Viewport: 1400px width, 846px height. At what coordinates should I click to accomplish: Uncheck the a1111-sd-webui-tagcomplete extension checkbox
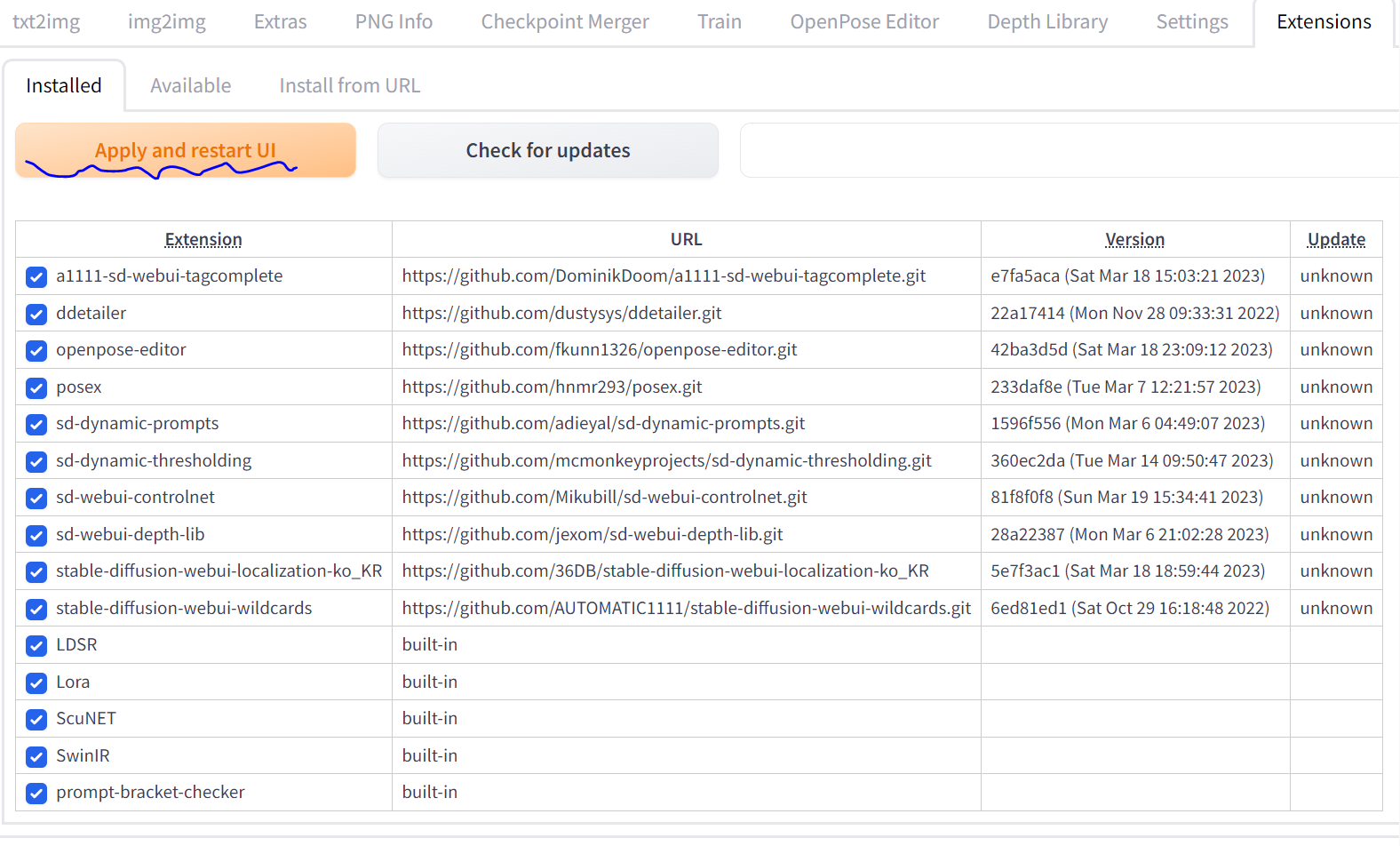(x=36, y=277)
